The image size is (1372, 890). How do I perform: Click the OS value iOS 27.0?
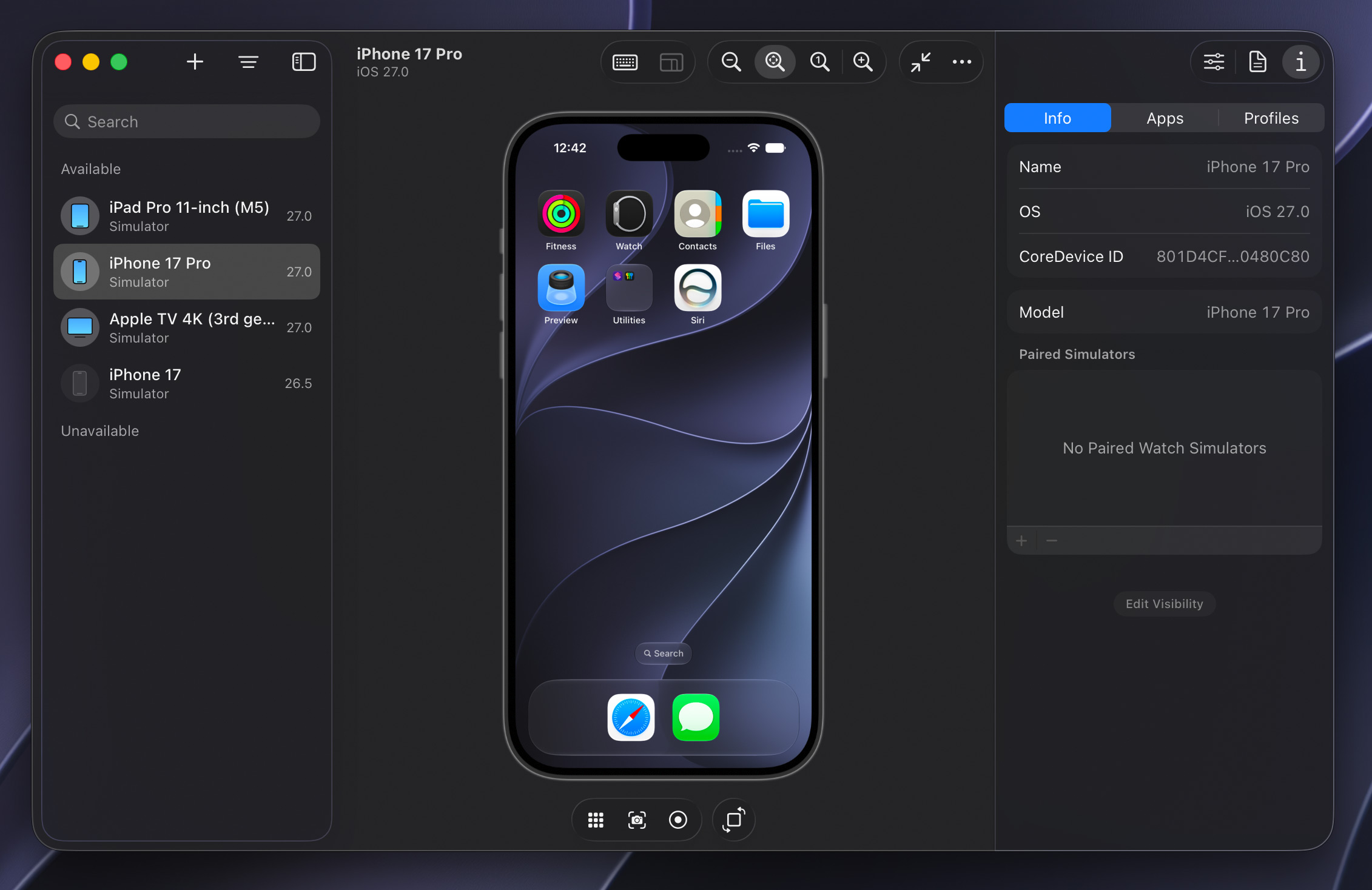tap(1277, 212)
